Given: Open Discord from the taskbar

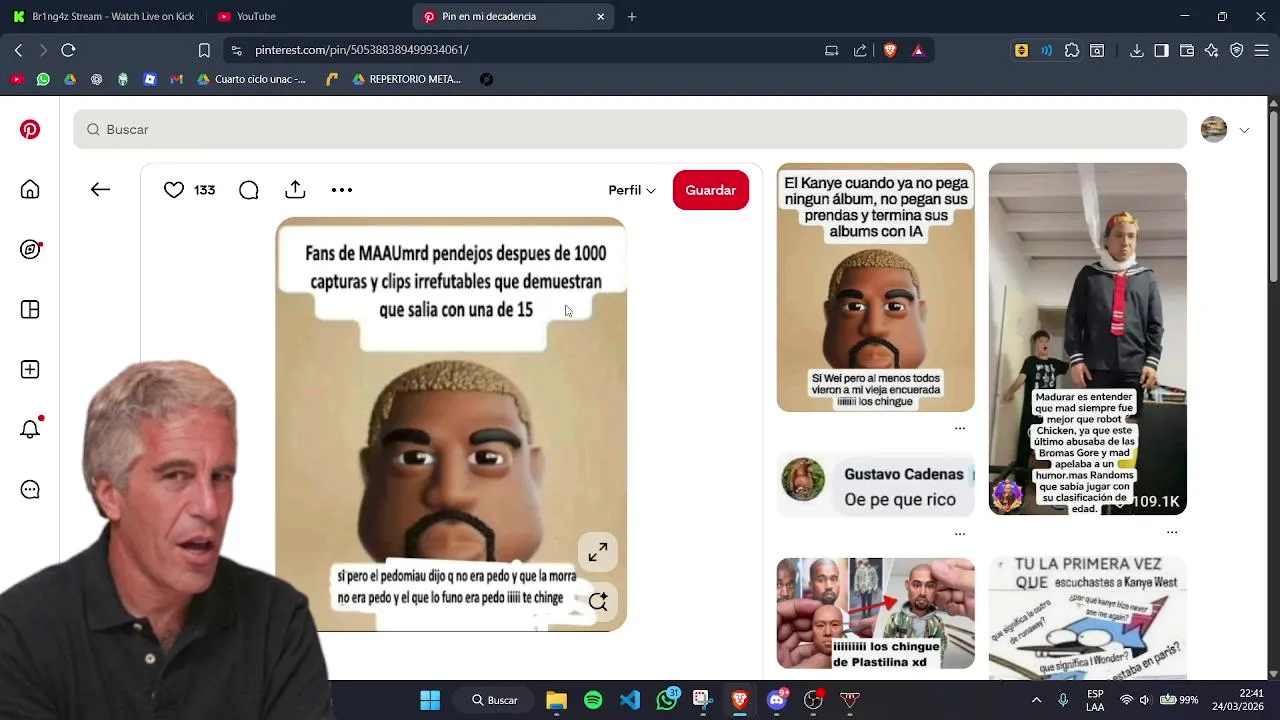Looking at the screenshot, I should click(777, 700).
